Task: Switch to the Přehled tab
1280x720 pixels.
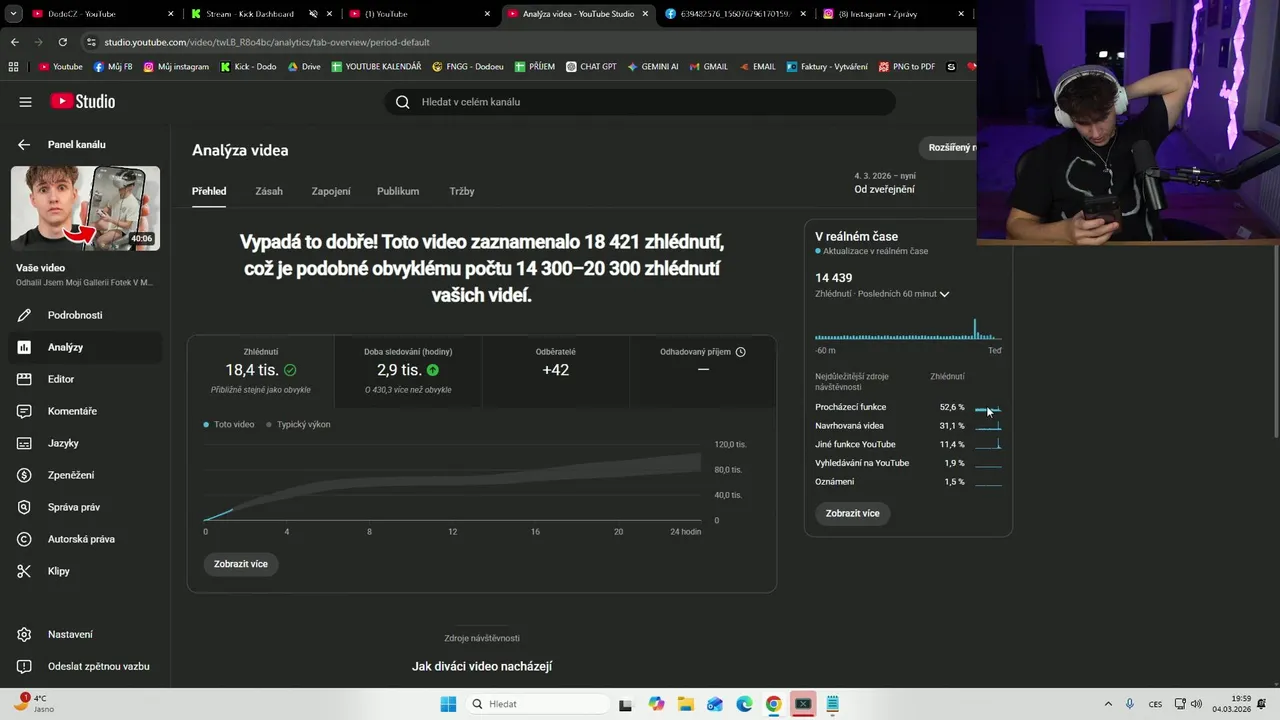Action: (209, 191)
